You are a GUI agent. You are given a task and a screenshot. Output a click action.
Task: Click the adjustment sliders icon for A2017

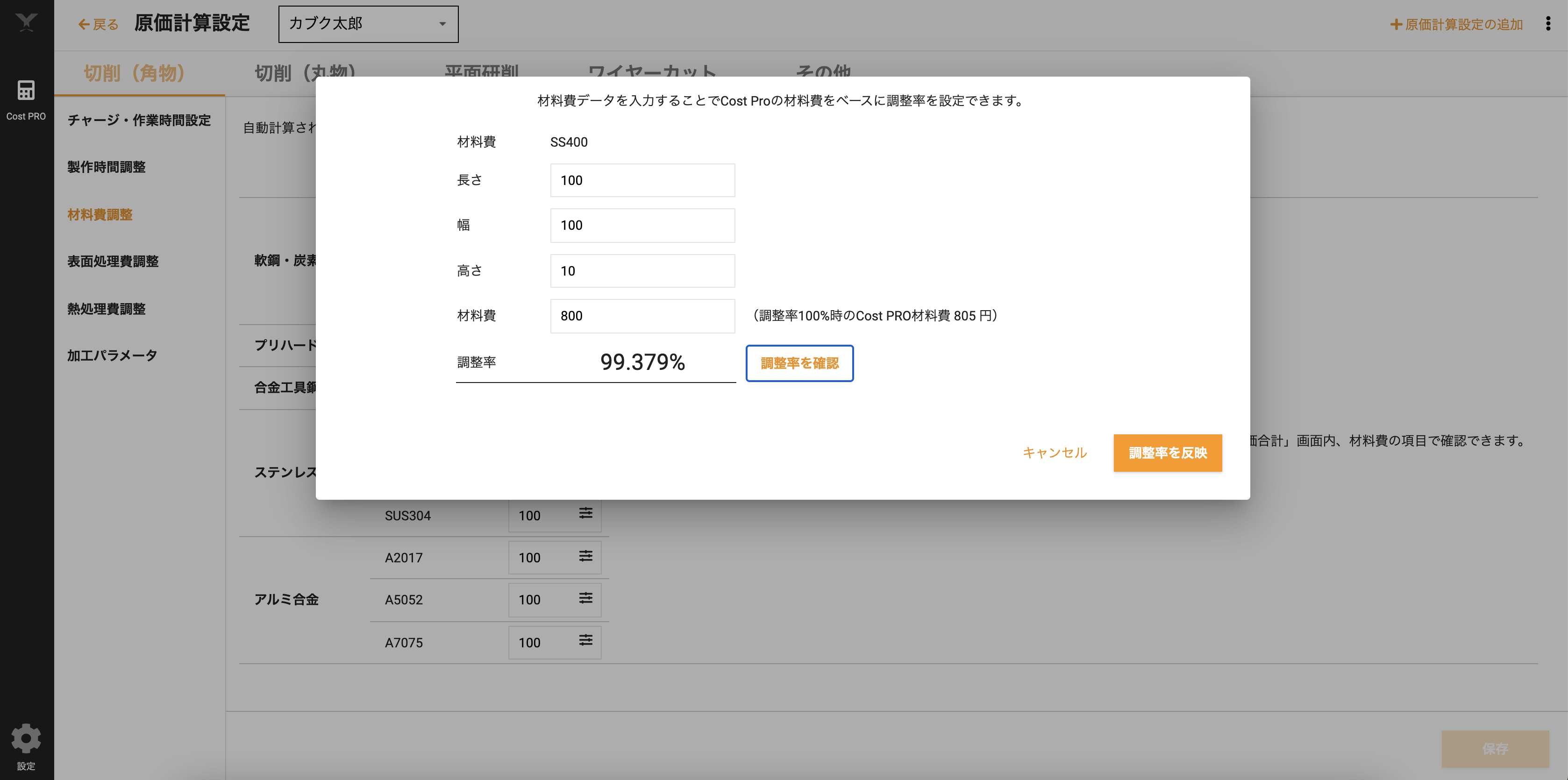[585, 556]
